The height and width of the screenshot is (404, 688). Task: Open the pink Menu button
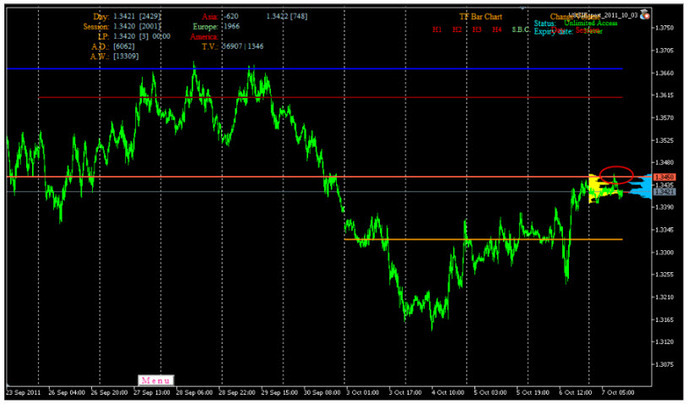tap(156, 380)
